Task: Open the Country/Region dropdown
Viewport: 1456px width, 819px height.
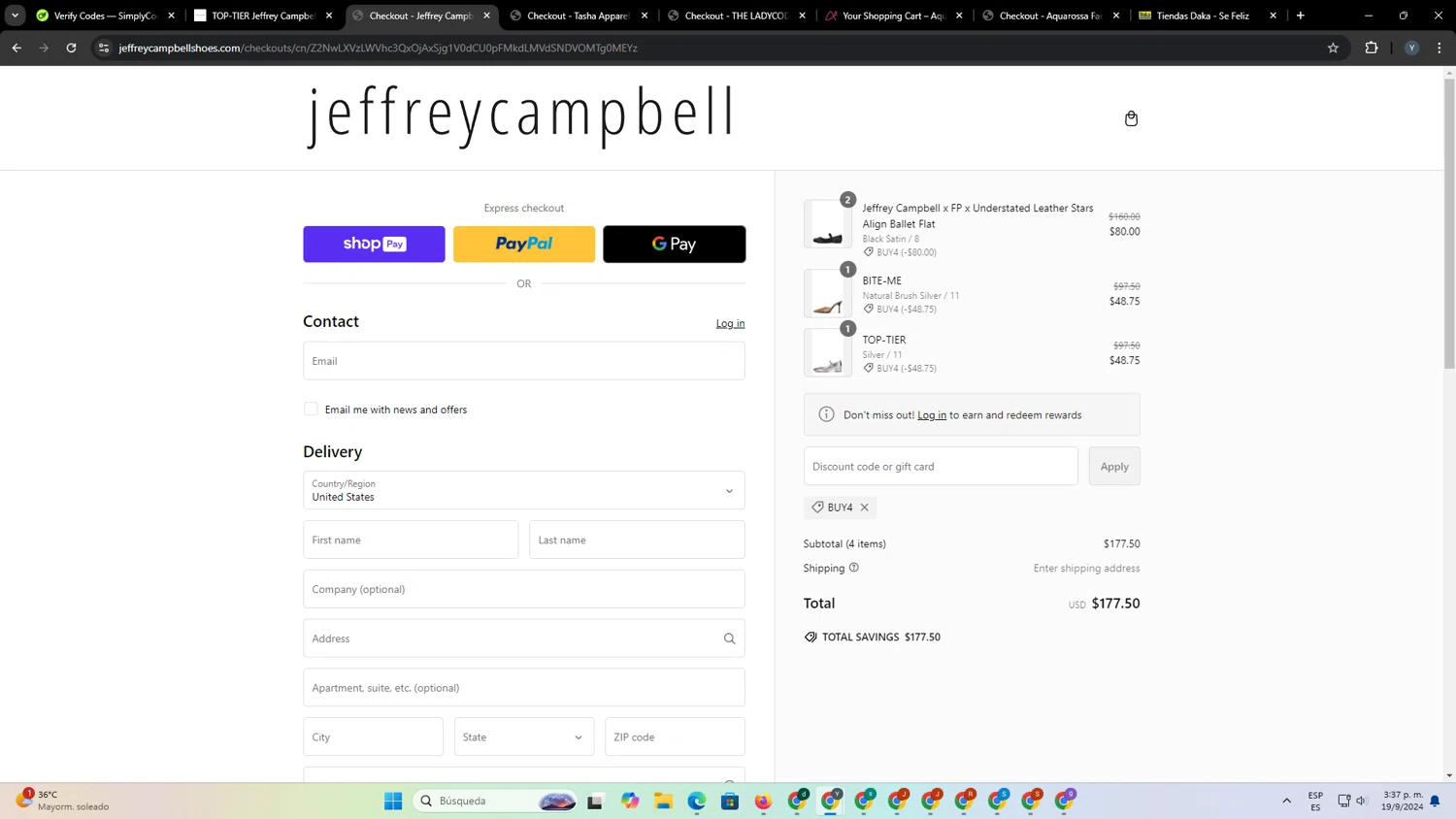Action: click(x=524, y=490)
